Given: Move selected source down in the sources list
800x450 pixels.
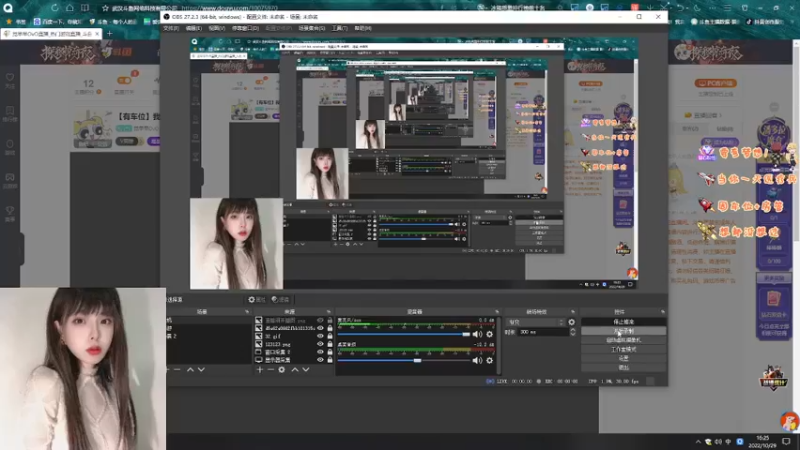Looking at the screenshot, I should click(306, 369).
